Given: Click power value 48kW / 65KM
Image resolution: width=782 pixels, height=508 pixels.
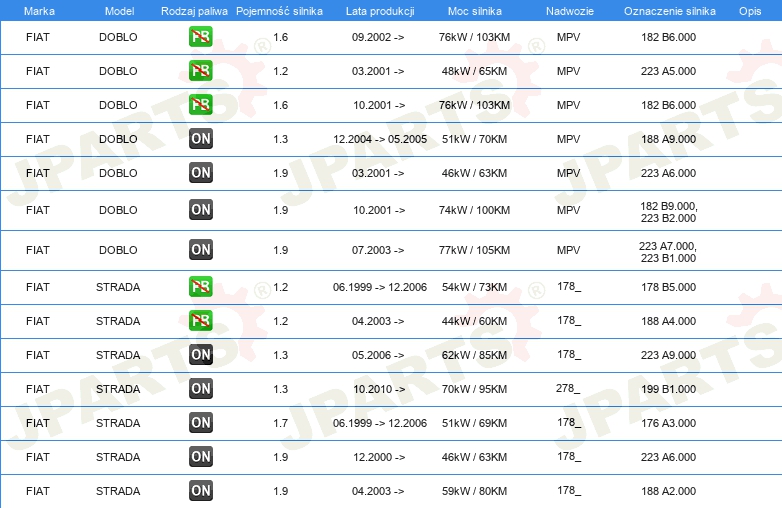Looking at the screenshot, I should click(474, 71).
